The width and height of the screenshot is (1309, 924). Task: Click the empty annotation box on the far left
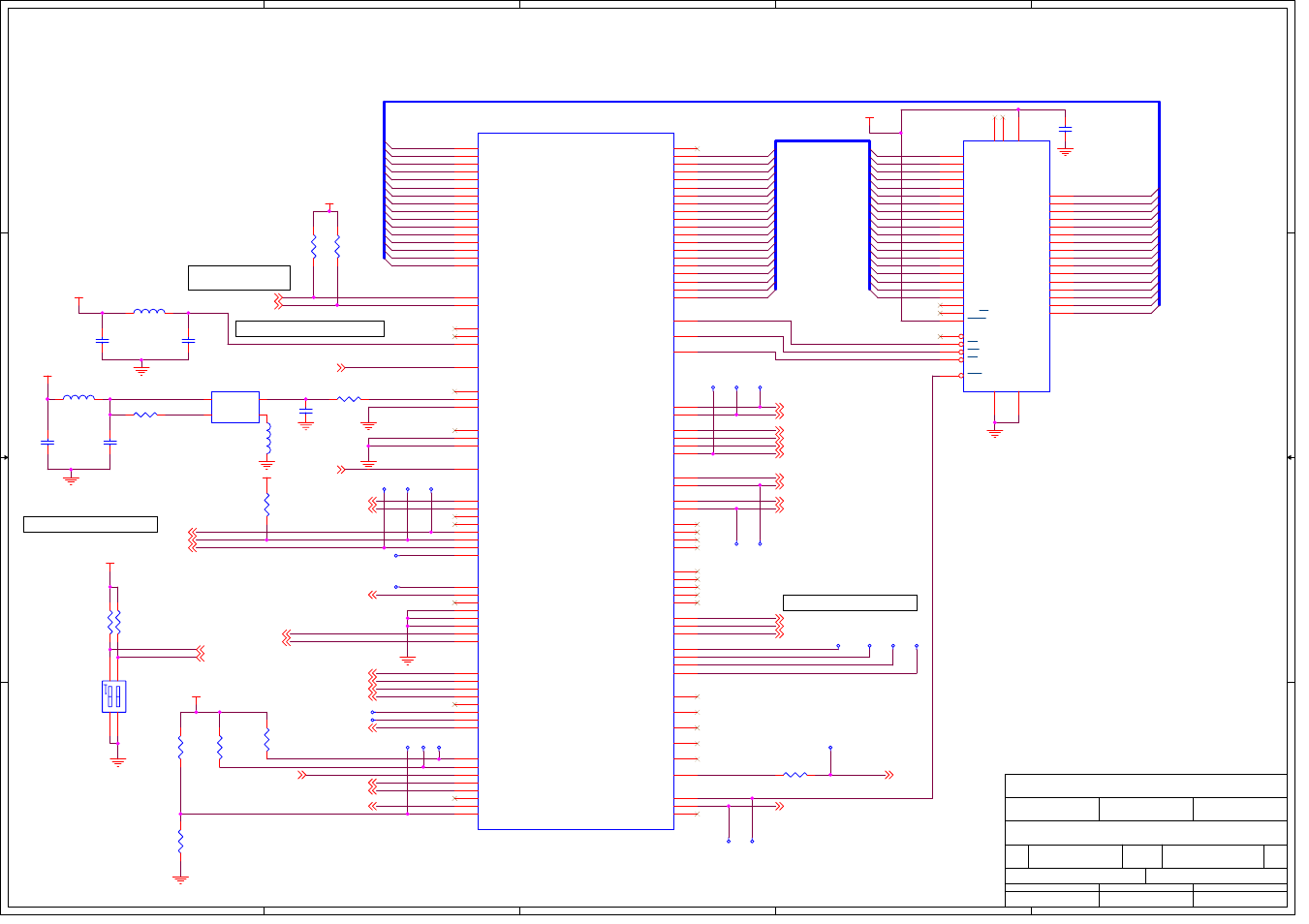[90, 524]
